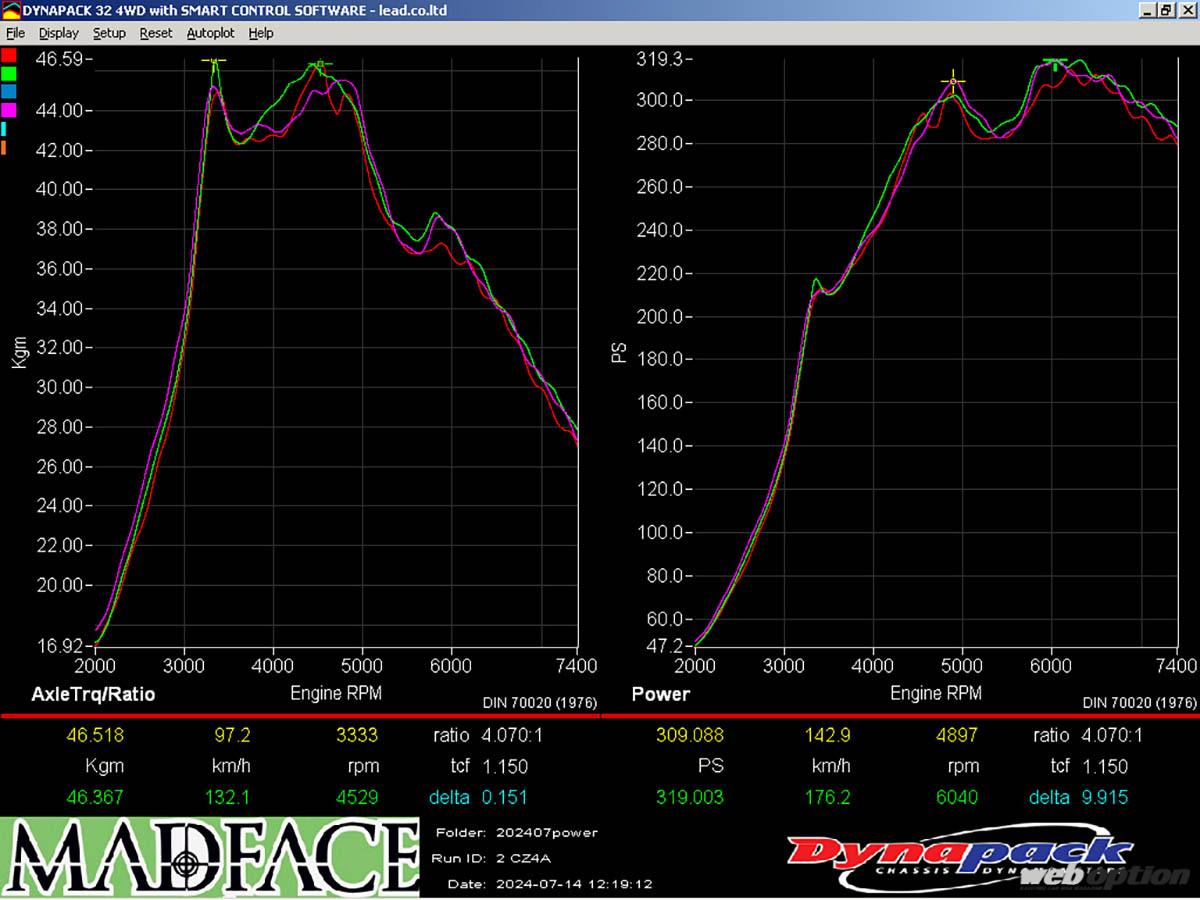Click the Reset menu item
The height and width of the screenshot is (900, 1200).
coord(156,33)
